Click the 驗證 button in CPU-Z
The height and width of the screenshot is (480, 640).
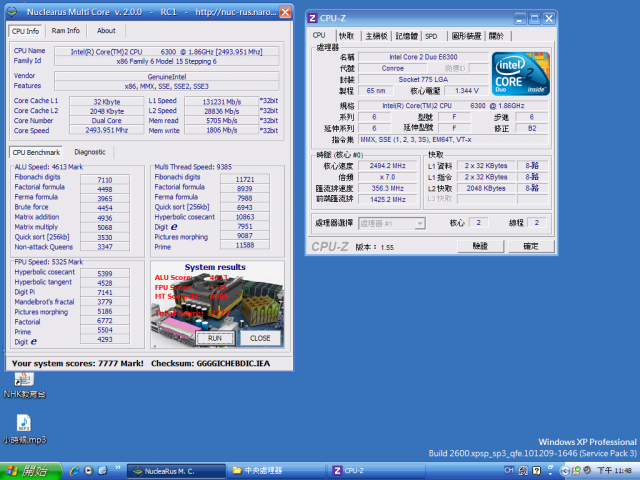(x=480, y=246)
